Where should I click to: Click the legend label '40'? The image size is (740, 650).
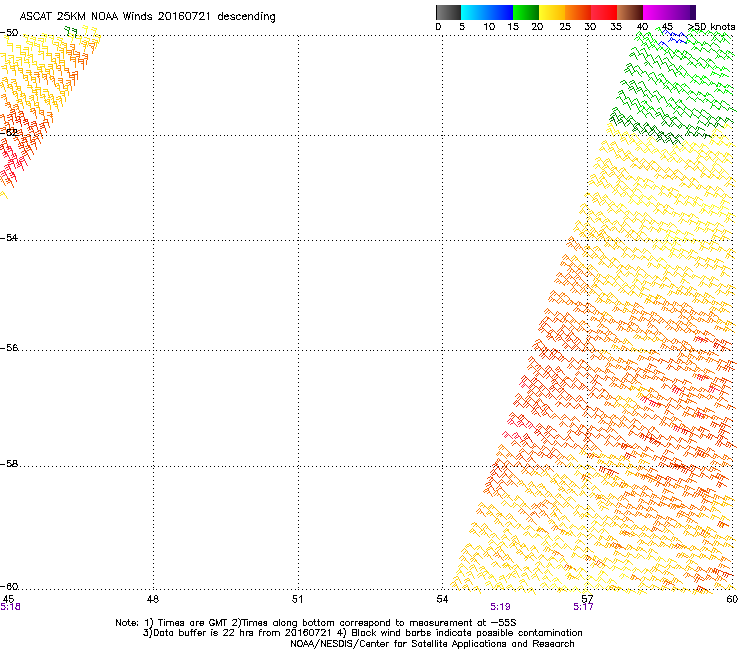point(642,27)
